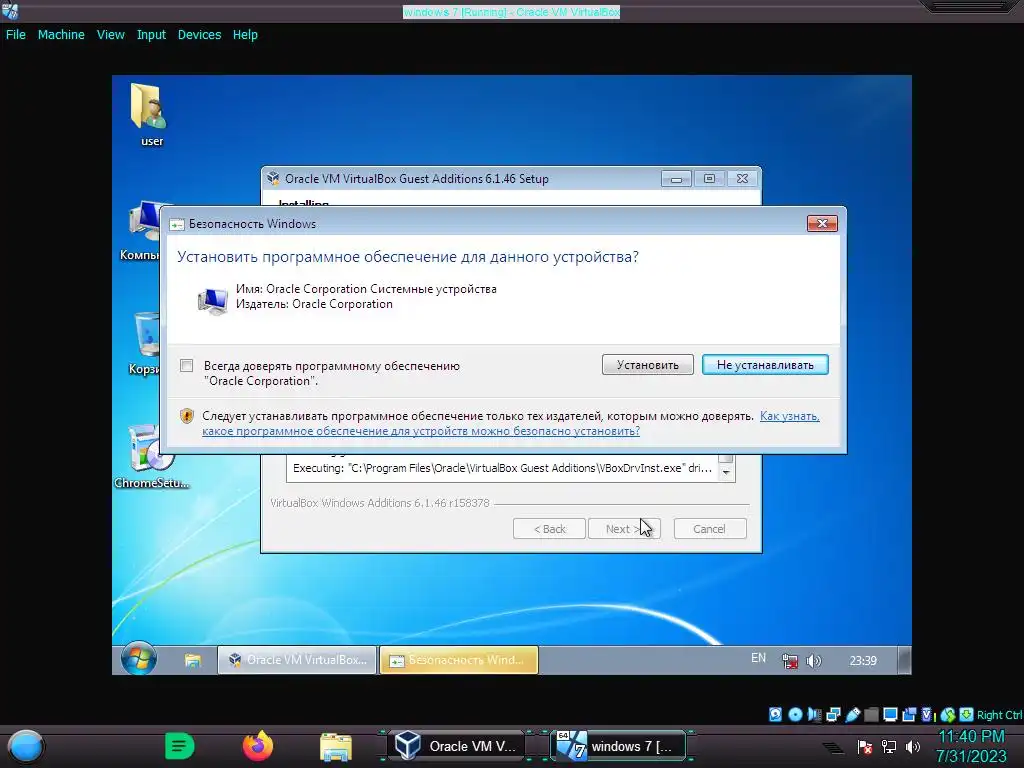Image resolution: width=1024 pixels, height=768 pixels.
Task: Click the USB devices indicator in VirtualBox status bar
Action: point(852,714)
